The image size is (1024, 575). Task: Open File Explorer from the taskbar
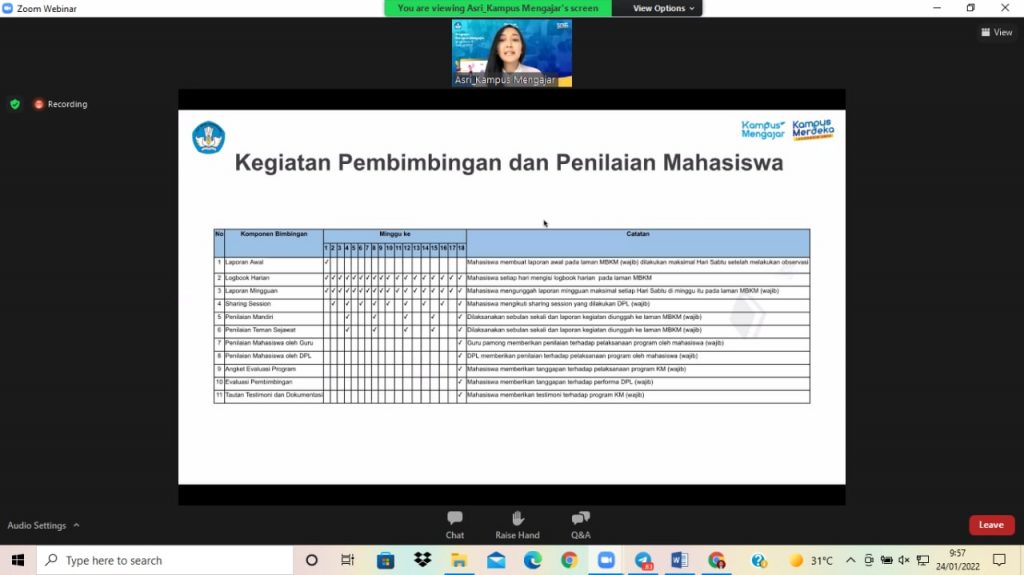pyautogui.click(x=459, y=560)
